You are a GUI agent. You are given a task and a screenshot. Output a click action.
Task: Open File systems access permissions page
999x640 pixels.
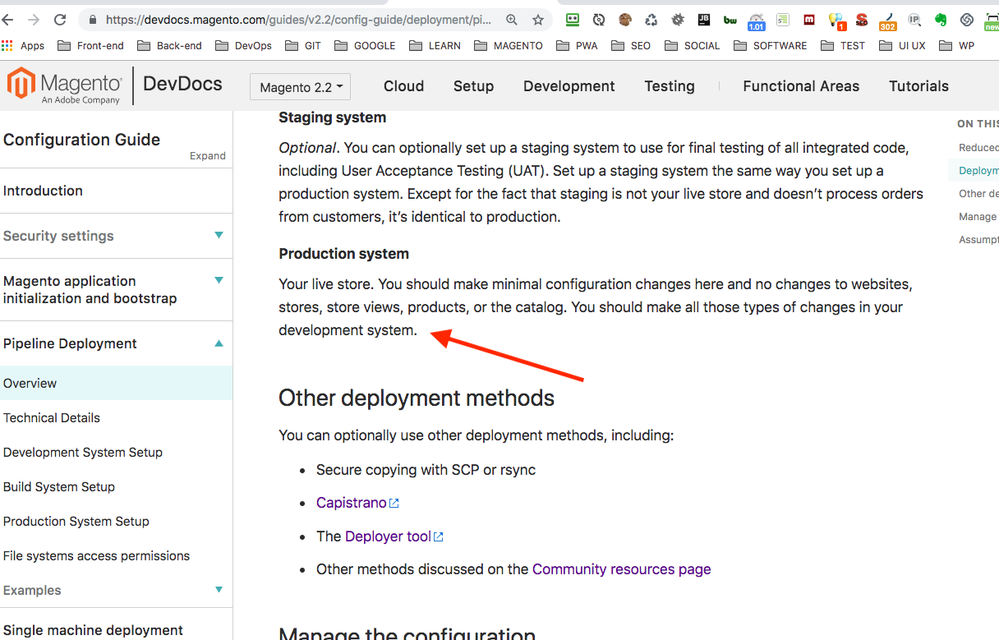point(96,555)
